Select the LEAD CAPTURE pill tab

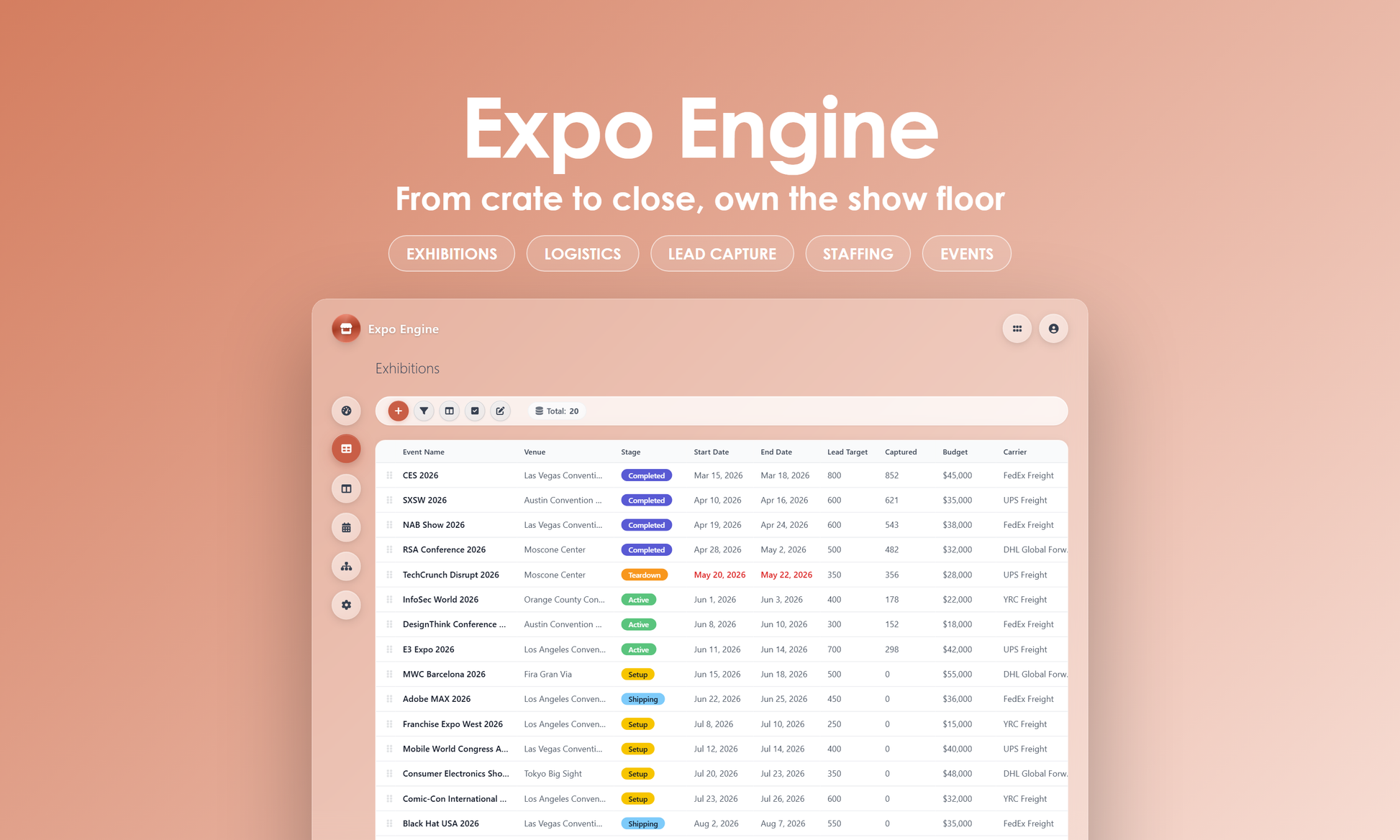coord(722,254)
